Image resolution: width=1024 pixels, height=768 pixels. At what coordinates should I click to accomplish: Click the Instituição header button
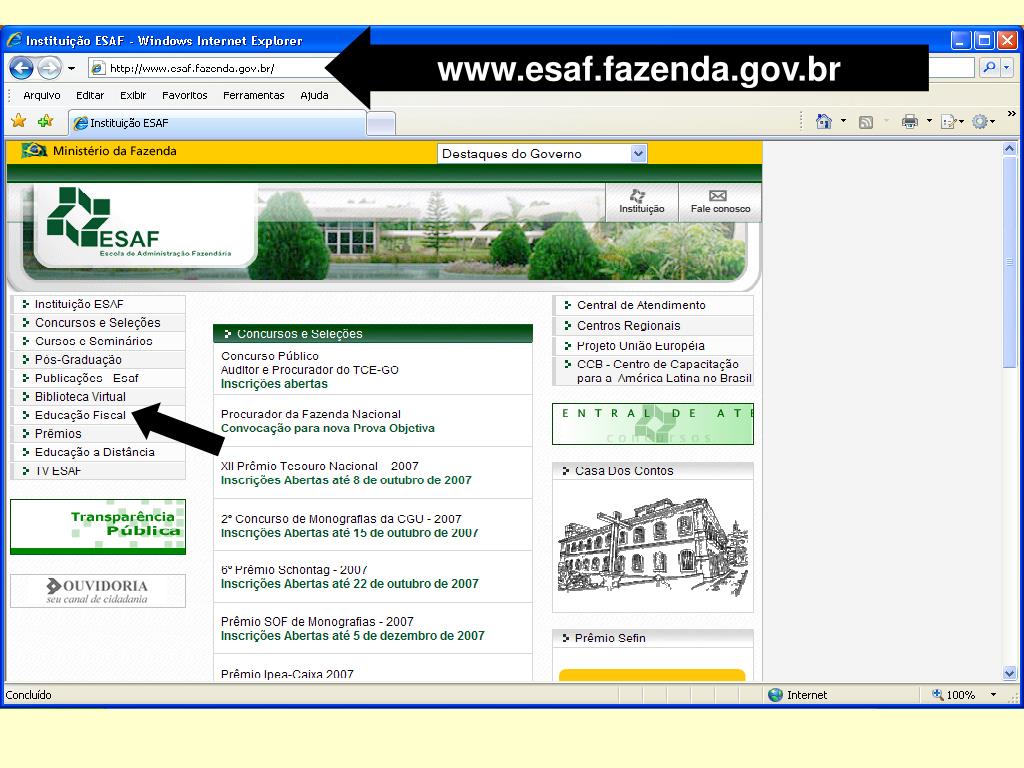pos(642,202)
